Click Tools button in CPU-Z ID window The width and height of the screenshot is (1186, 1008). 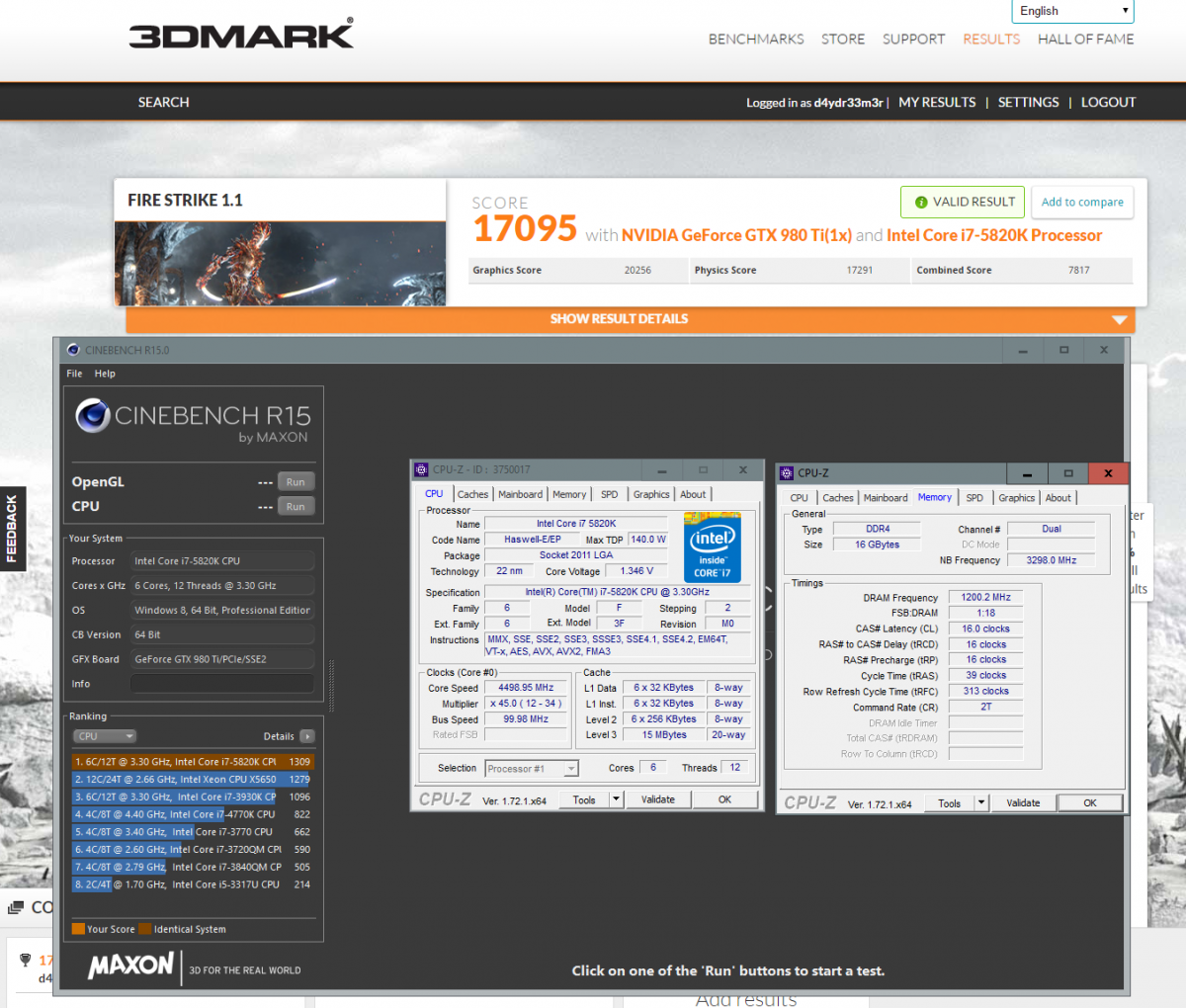coord(584,799)
